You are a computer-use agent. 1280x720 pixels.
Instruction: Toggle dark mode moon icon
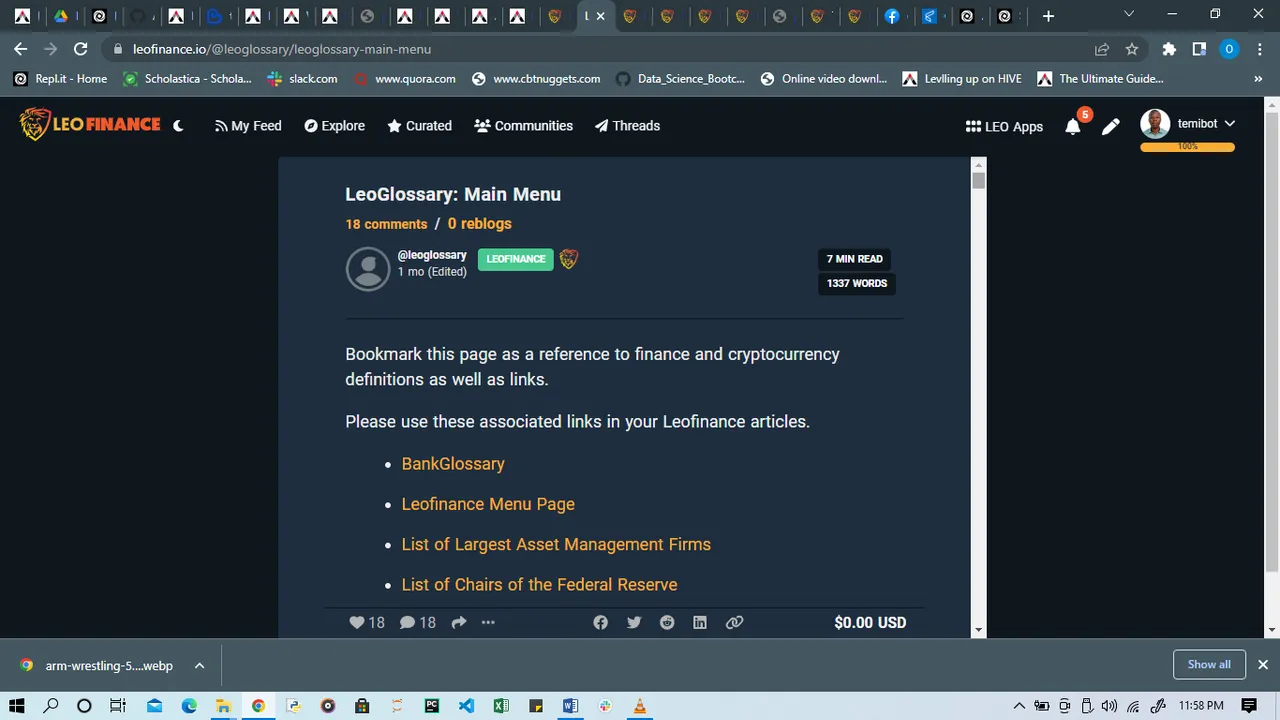coord(178,126)
